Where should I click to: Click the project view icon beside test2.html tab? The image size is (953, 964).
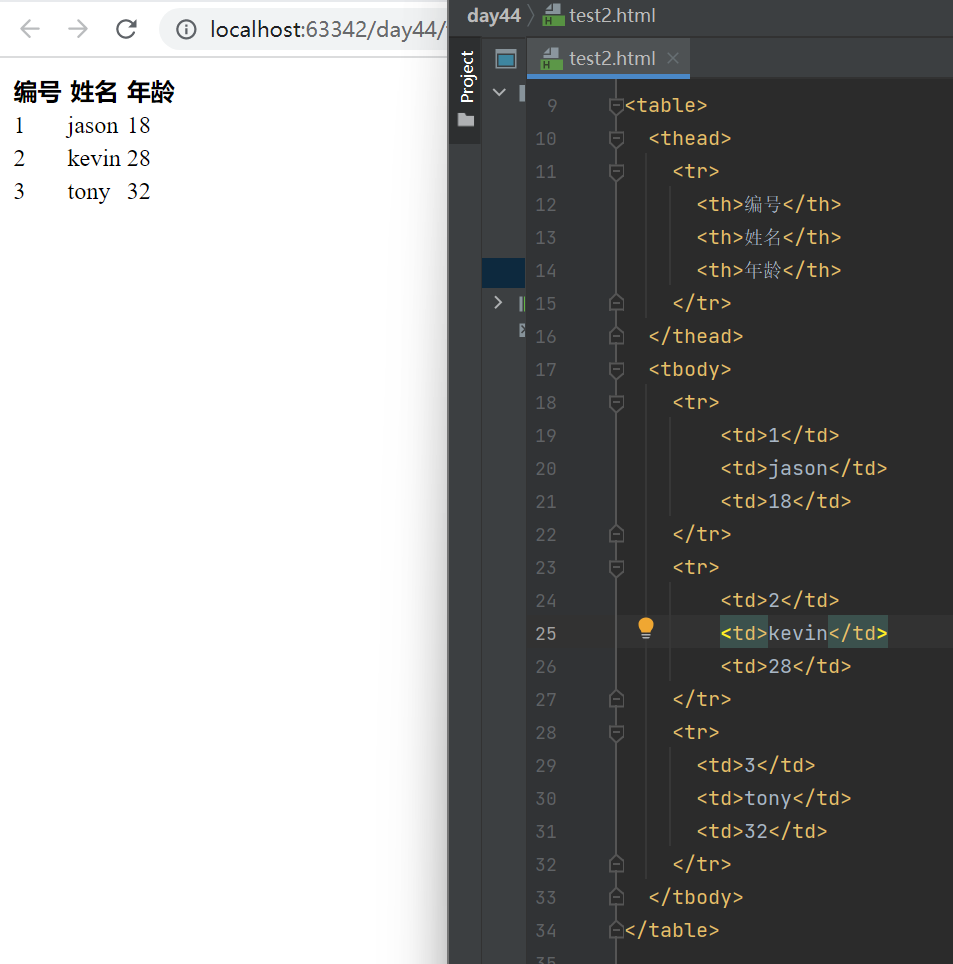click(x=506, y=59)
